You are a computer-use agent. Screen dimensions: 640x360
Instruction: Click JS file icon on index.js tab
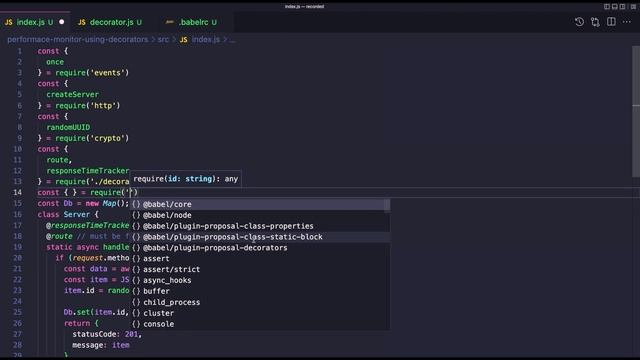9,22
